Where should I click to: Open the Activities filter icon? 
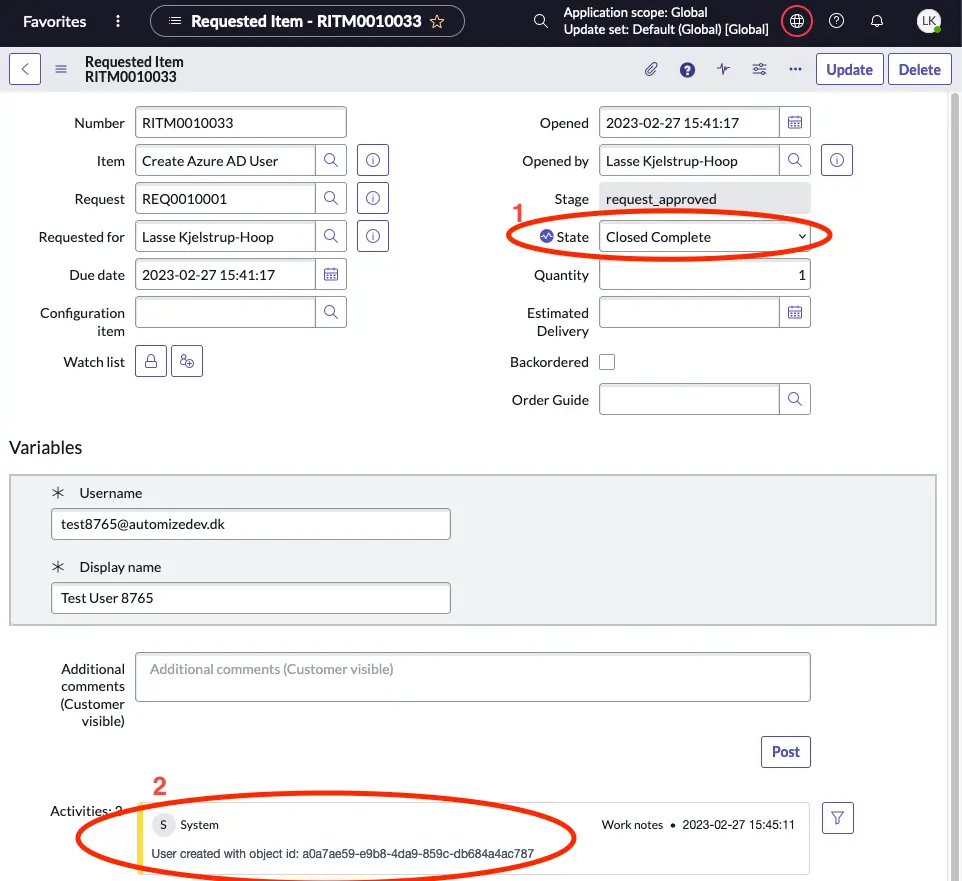coord(837,817)
